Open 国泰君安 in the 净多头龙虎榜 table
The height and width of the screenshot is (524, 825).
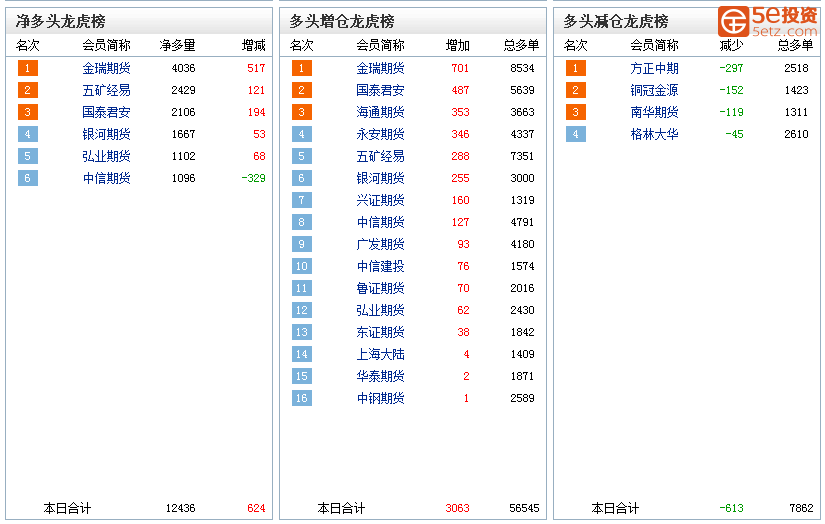click(106, 113)
